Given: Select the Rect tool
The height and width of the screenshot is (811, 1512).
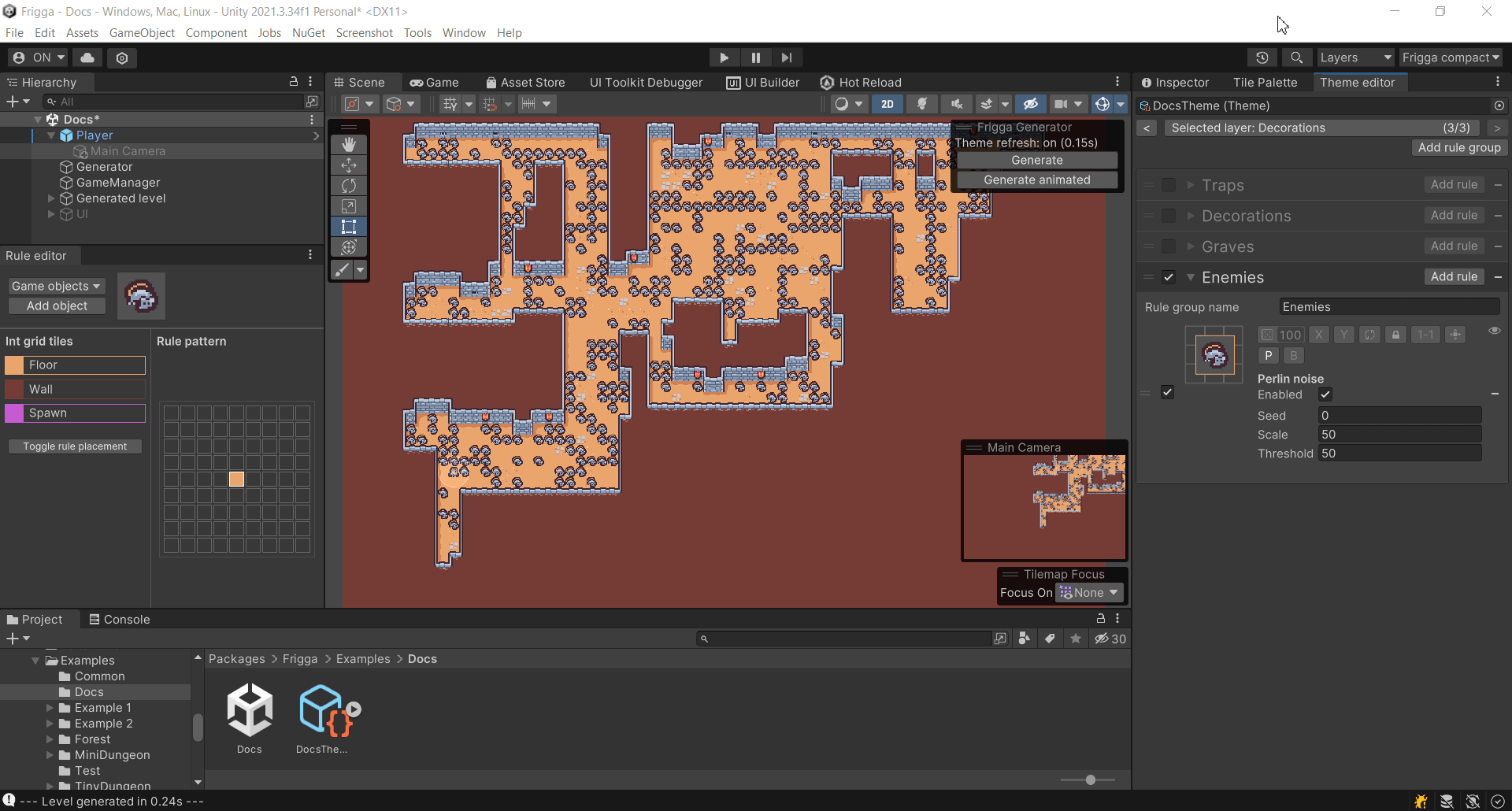Looking at the screenshot, I should [349, 226].
